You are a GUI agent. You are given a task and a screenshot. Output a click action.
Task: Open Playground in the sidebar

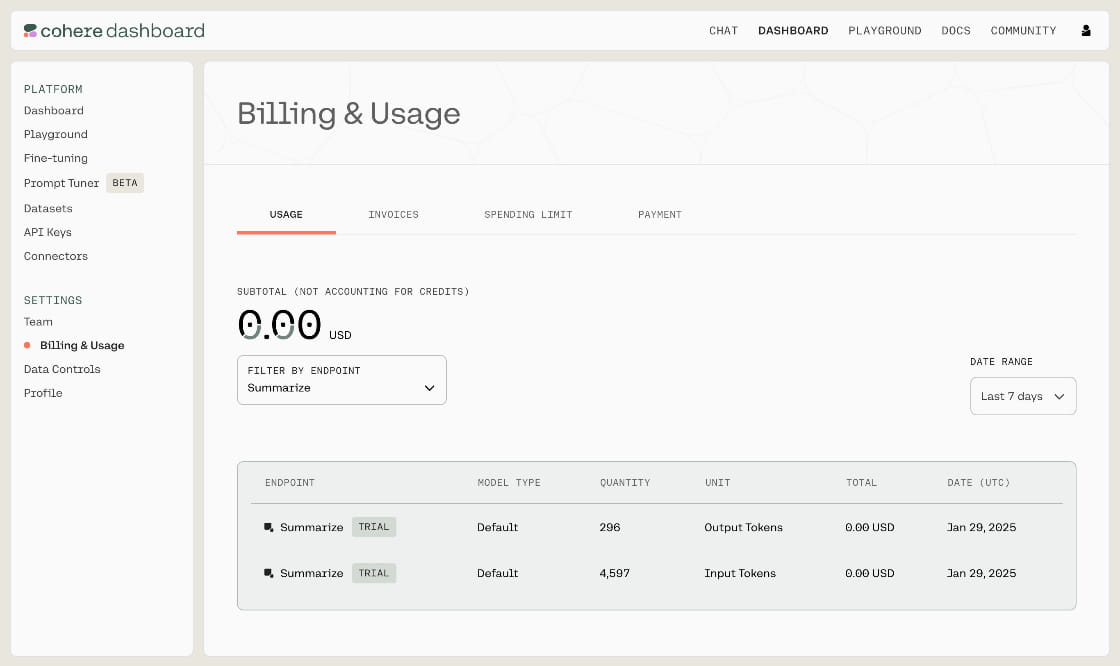tap(56, 134)
